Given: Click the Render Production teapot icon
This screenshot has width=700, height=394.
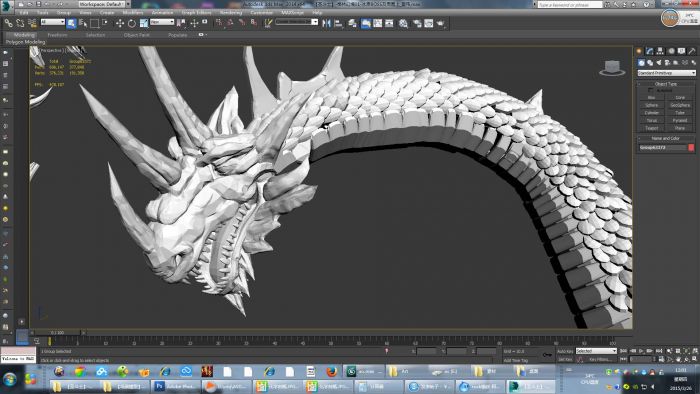Looking at the screenshot, I should click(x=441, y=23).
